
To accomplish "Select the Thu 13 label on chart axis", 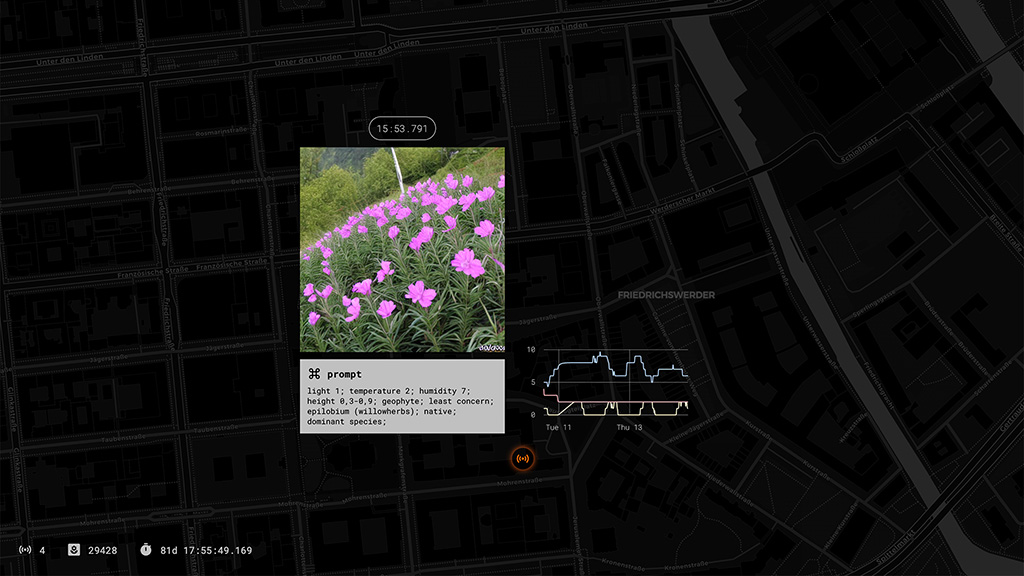I will tap(629, 427).
